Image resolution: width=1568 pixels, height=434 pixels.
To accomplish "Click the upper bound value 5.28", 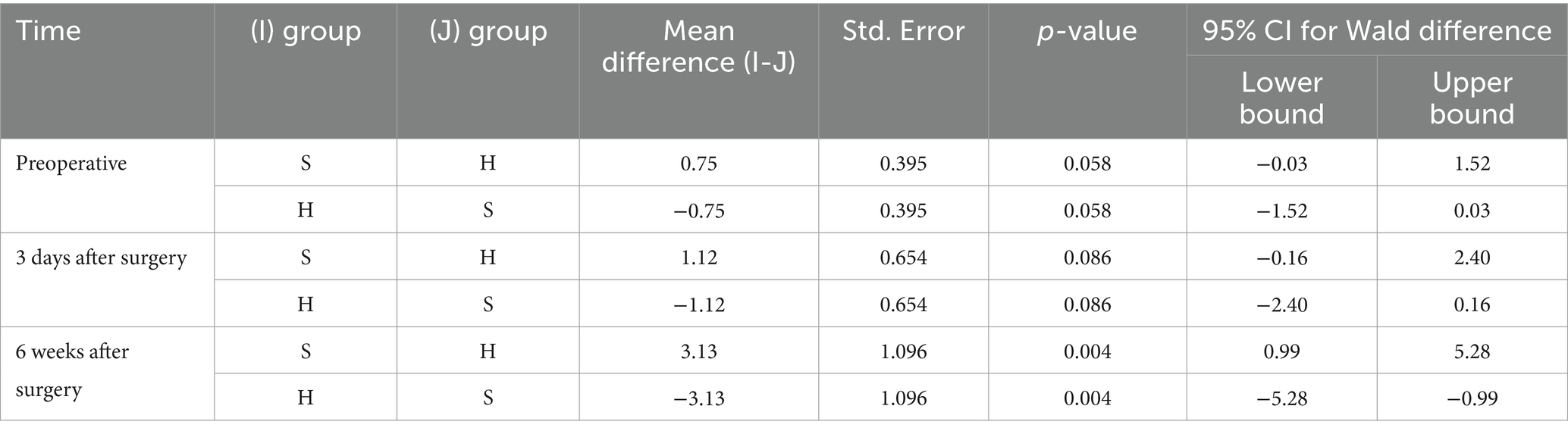I will (1472, 351).
